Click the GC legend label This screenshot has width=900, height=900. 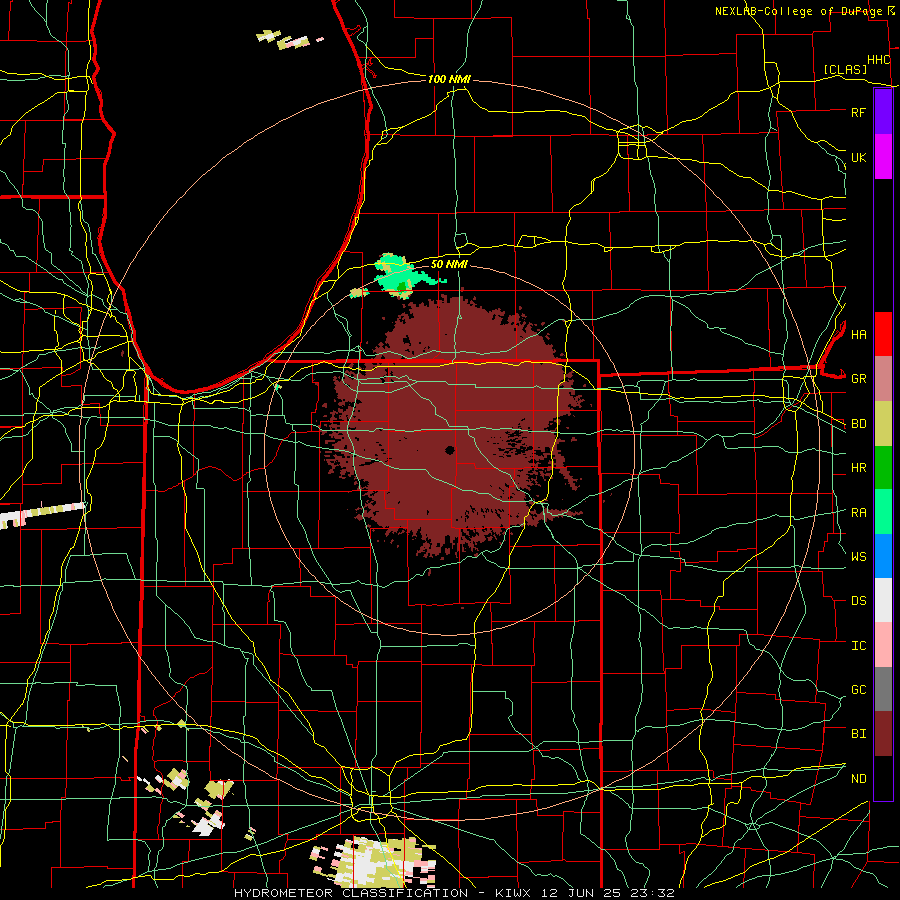click(x=858, y=690)
